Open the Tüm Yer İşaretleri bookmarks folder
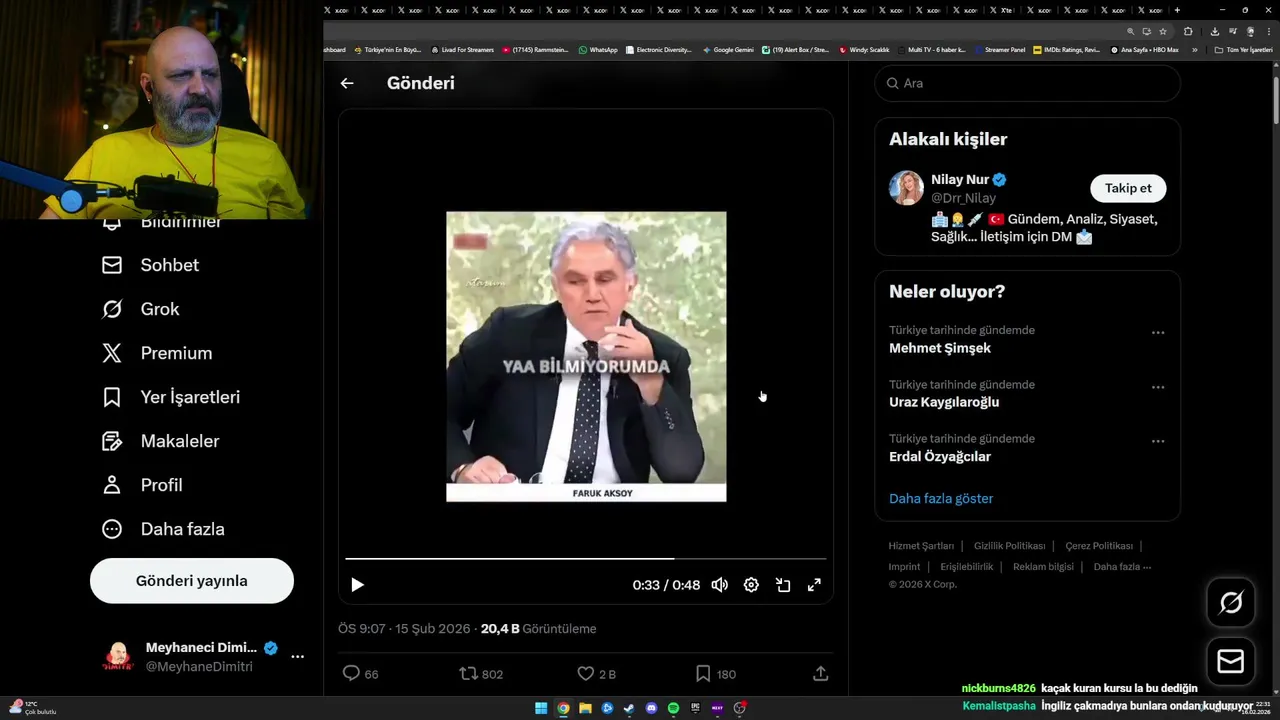This screenshot has height=720, width=1280. (1243, 49)
